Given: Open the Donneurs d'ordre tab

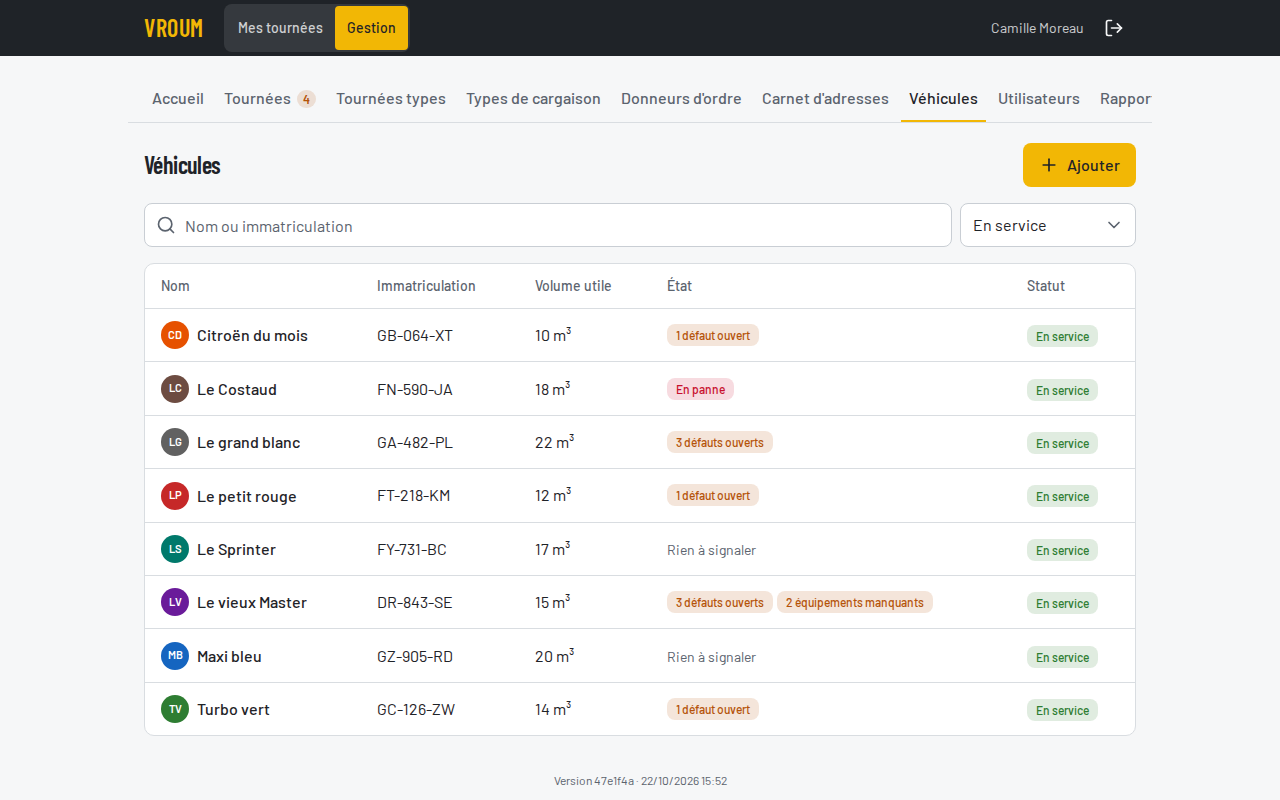Looking at the screenshot, I should (681, 99).
